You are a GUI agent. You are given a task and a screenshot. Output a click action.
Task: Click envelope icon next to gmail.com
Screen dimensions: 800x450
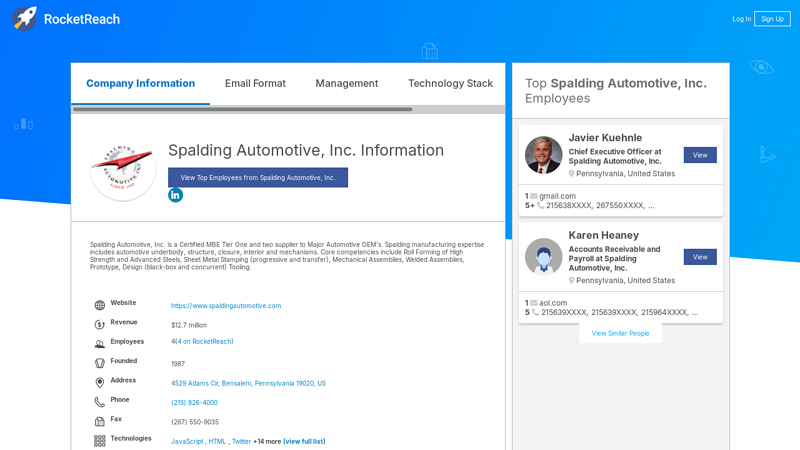pos(534,196)
